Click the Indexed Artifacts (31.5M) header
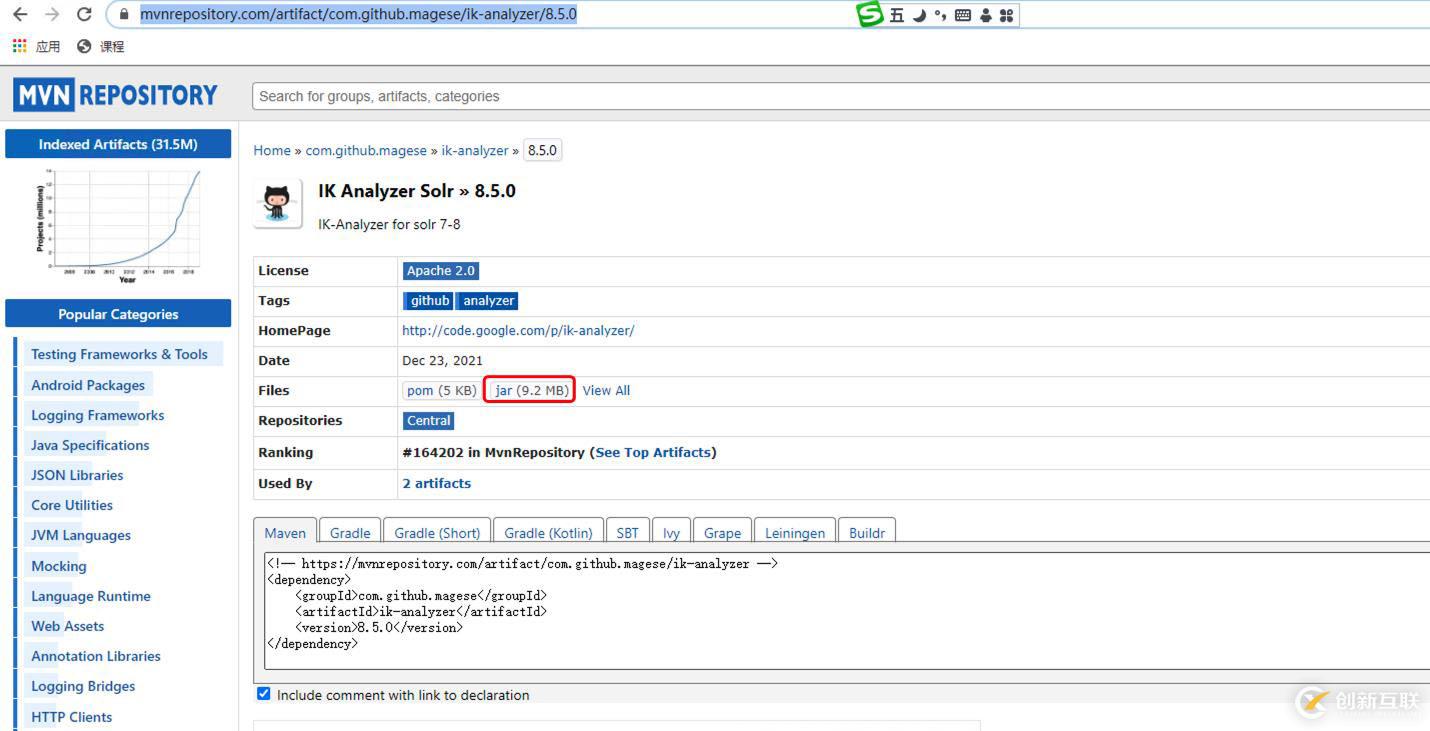Viewport: 1430px width, 731px height. coord(118,144)
